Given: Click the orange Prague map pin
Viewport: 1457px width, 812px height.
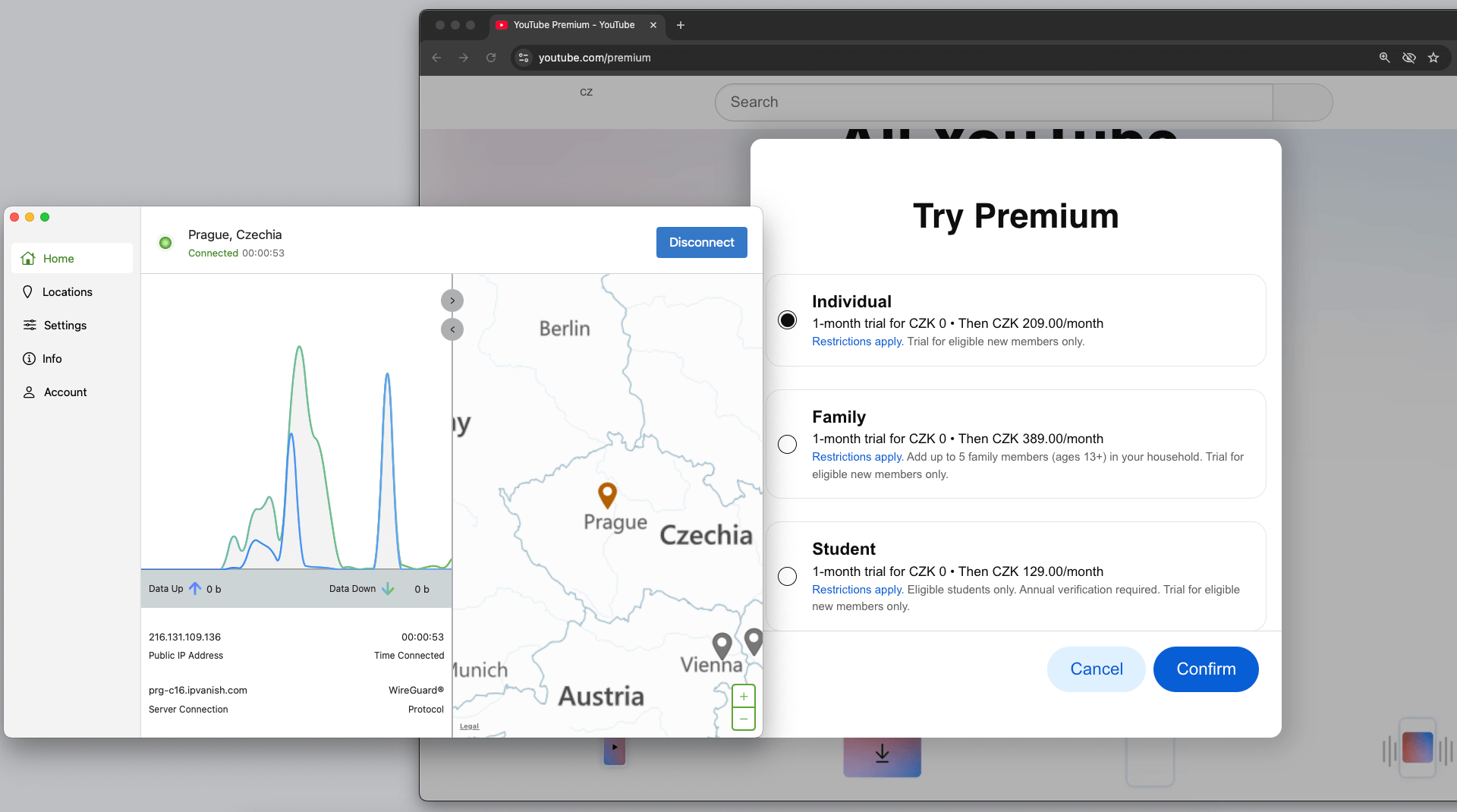Looking at the screenshot, I should tap(607, 495).
